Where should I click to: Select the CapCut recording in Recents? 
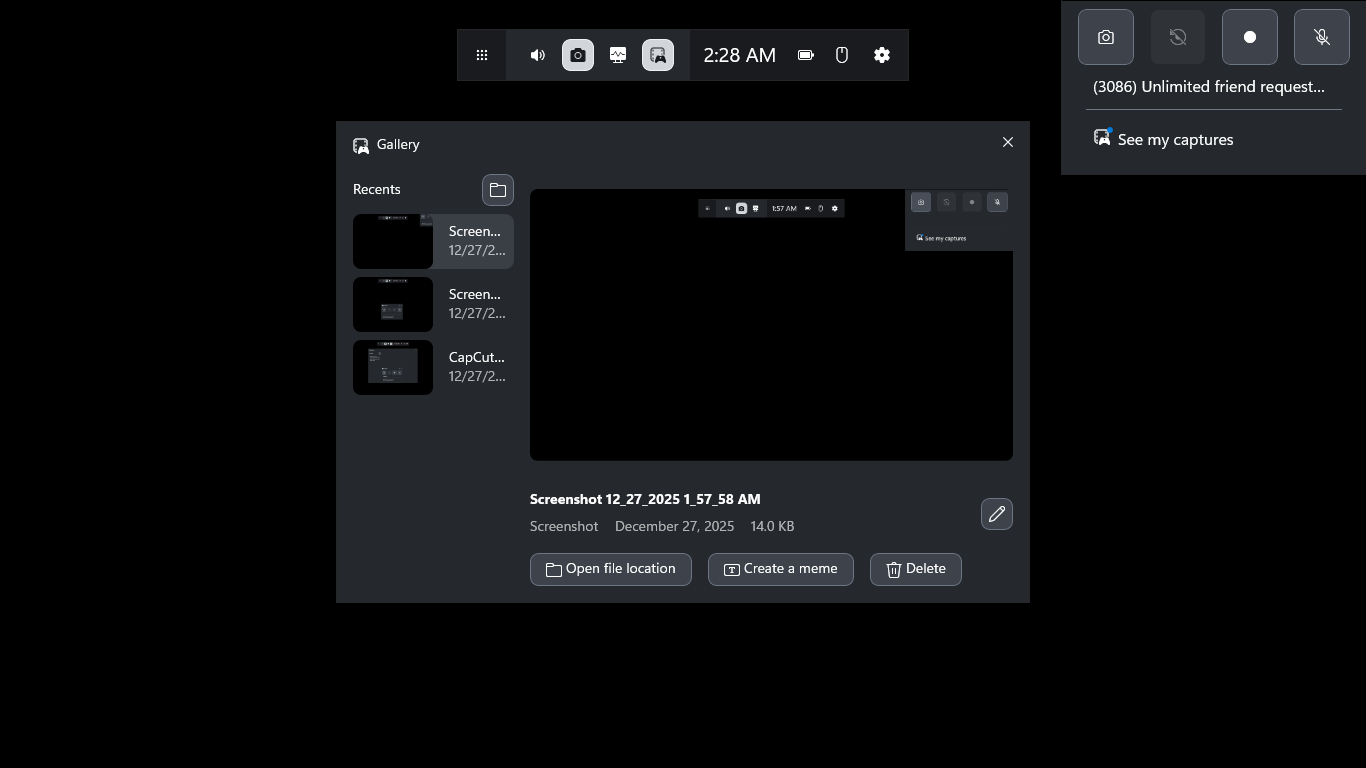click(433, 367)
